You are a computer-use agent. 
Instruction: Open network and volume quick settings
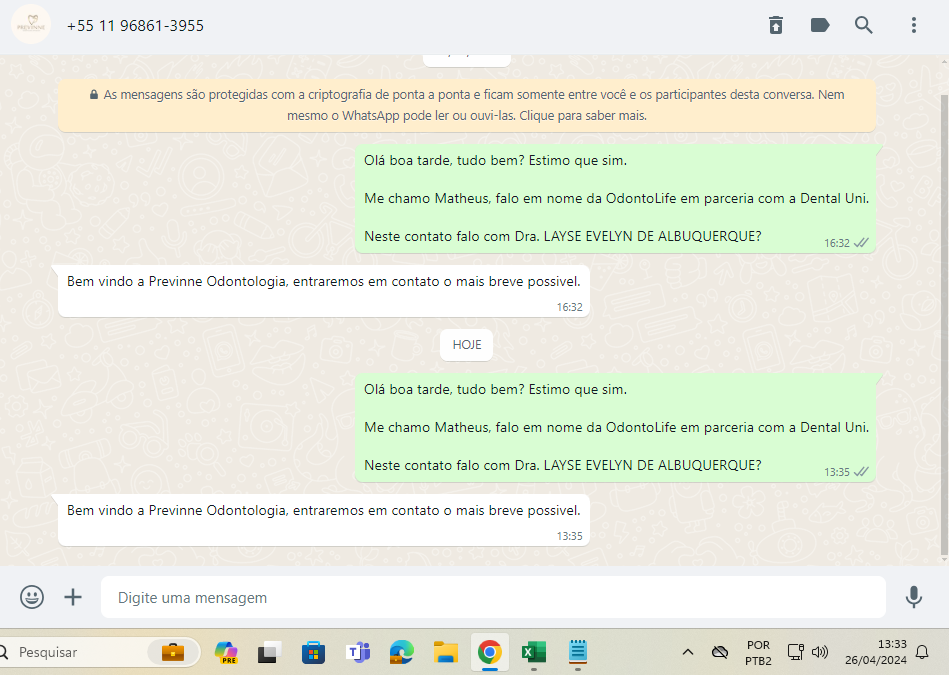coord(807,652)
